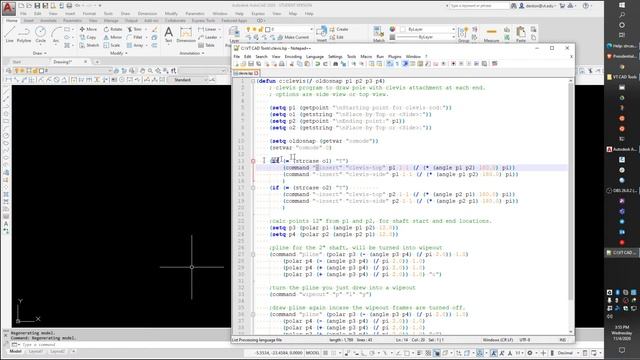The image size is (640, 360).
Task: Click Save icon in Notepad++ toolbar
Action: 251,64
